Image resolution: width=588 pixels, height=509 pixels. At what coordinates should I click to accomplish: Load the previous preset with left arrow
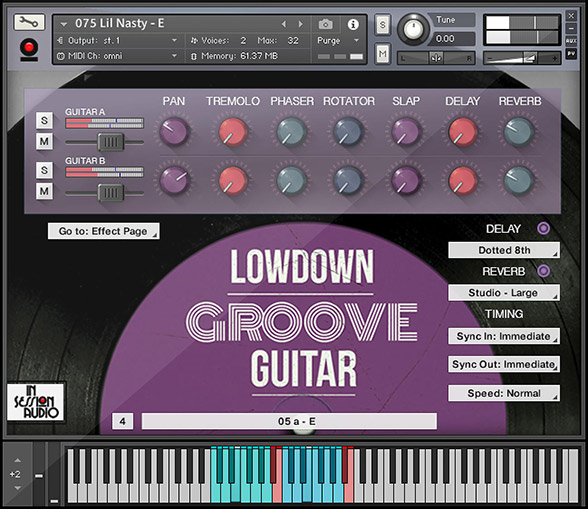[x=284, y=24]
